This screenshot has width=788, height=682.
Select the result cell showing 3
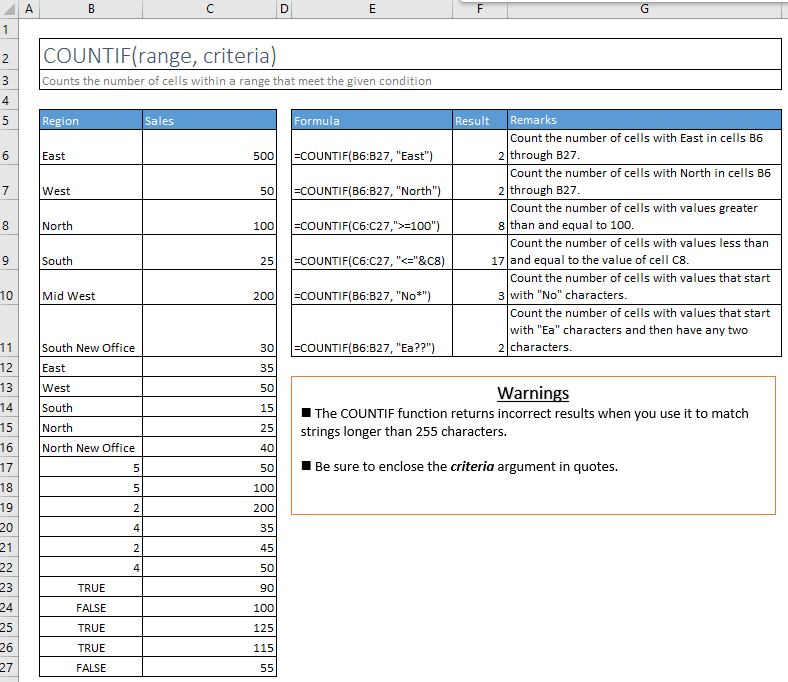480,287
